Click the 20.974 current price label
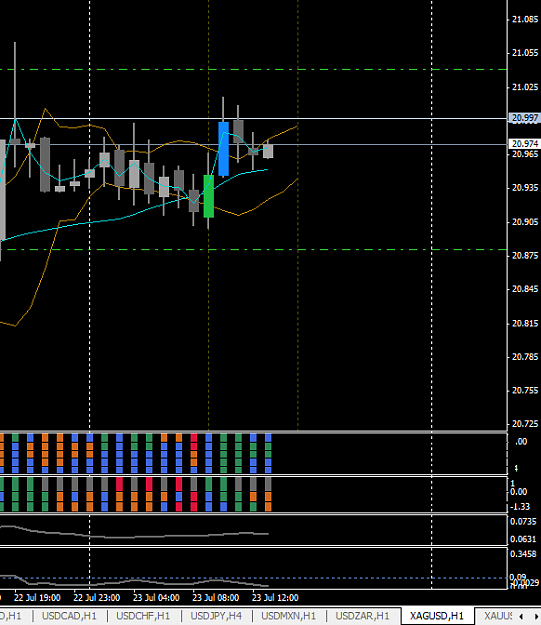This screenshot has width=541, height=625. click(524, 143)
